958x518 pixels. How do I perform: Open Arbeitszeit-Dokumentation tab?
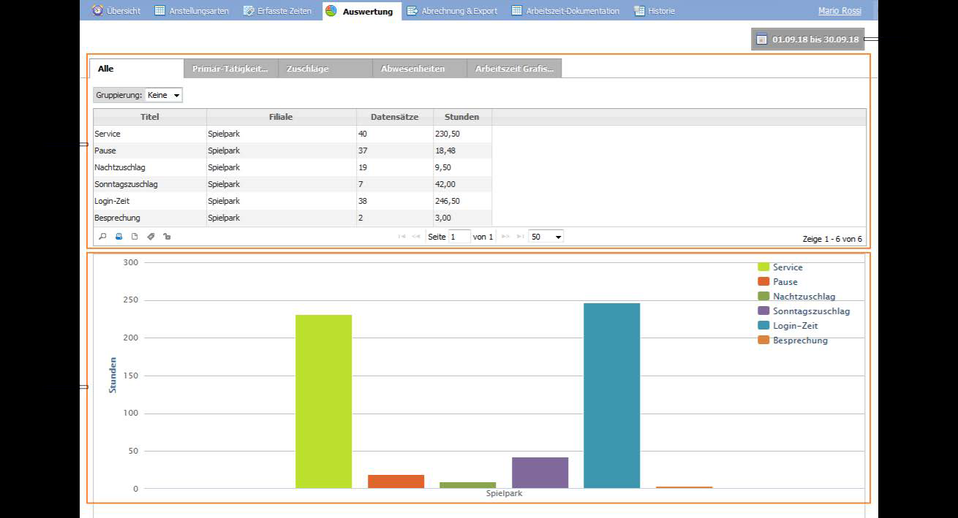[565, 10]
